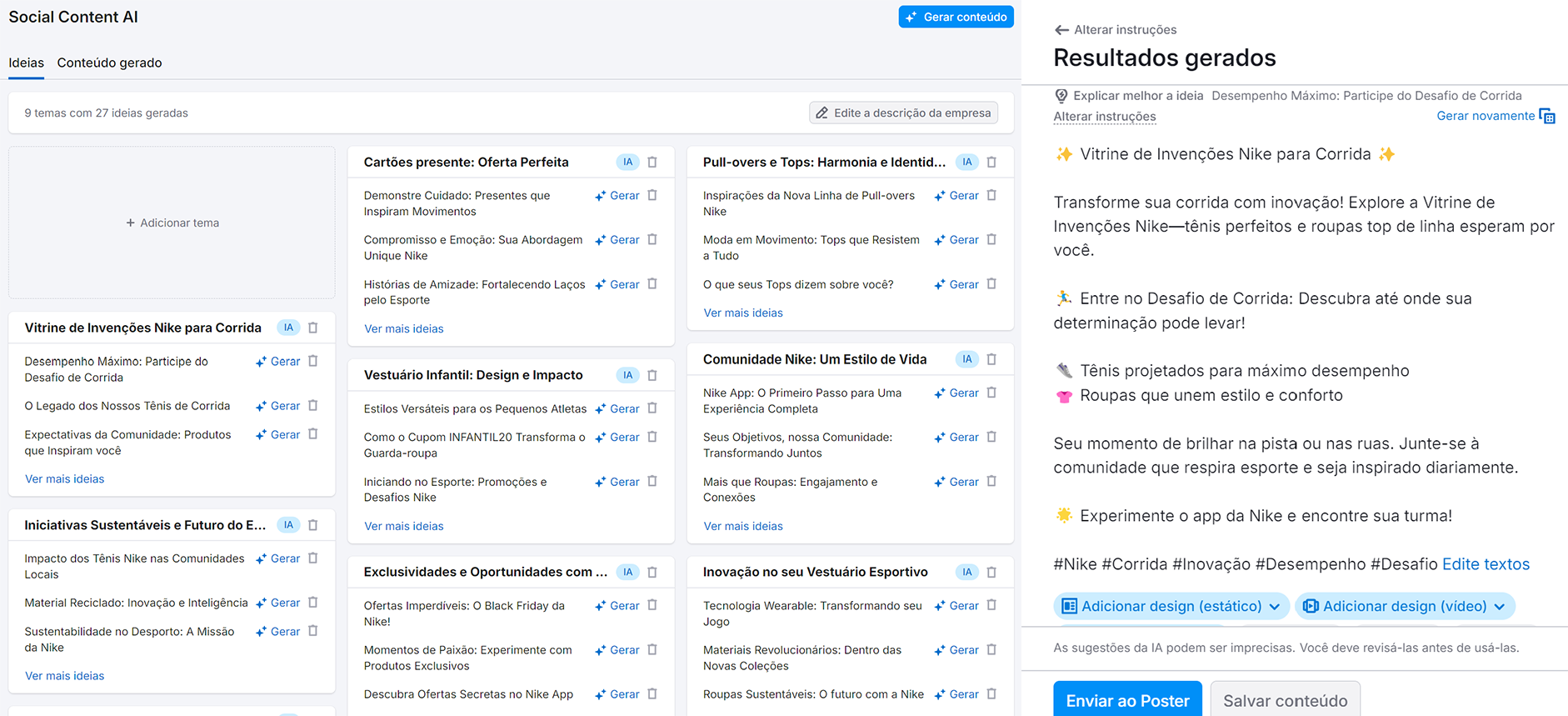This screenshot has height=716, width=1568.
Task: Click the IA badge on Comunidade Nike
Action: coord(966,359)
